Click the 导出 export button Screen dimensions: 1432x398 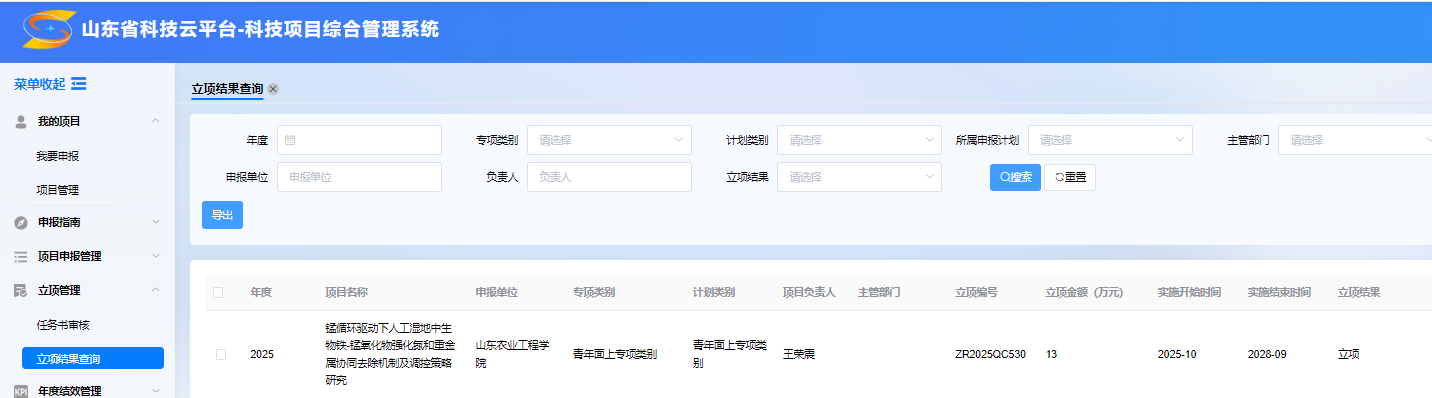(x=222, y=215)
